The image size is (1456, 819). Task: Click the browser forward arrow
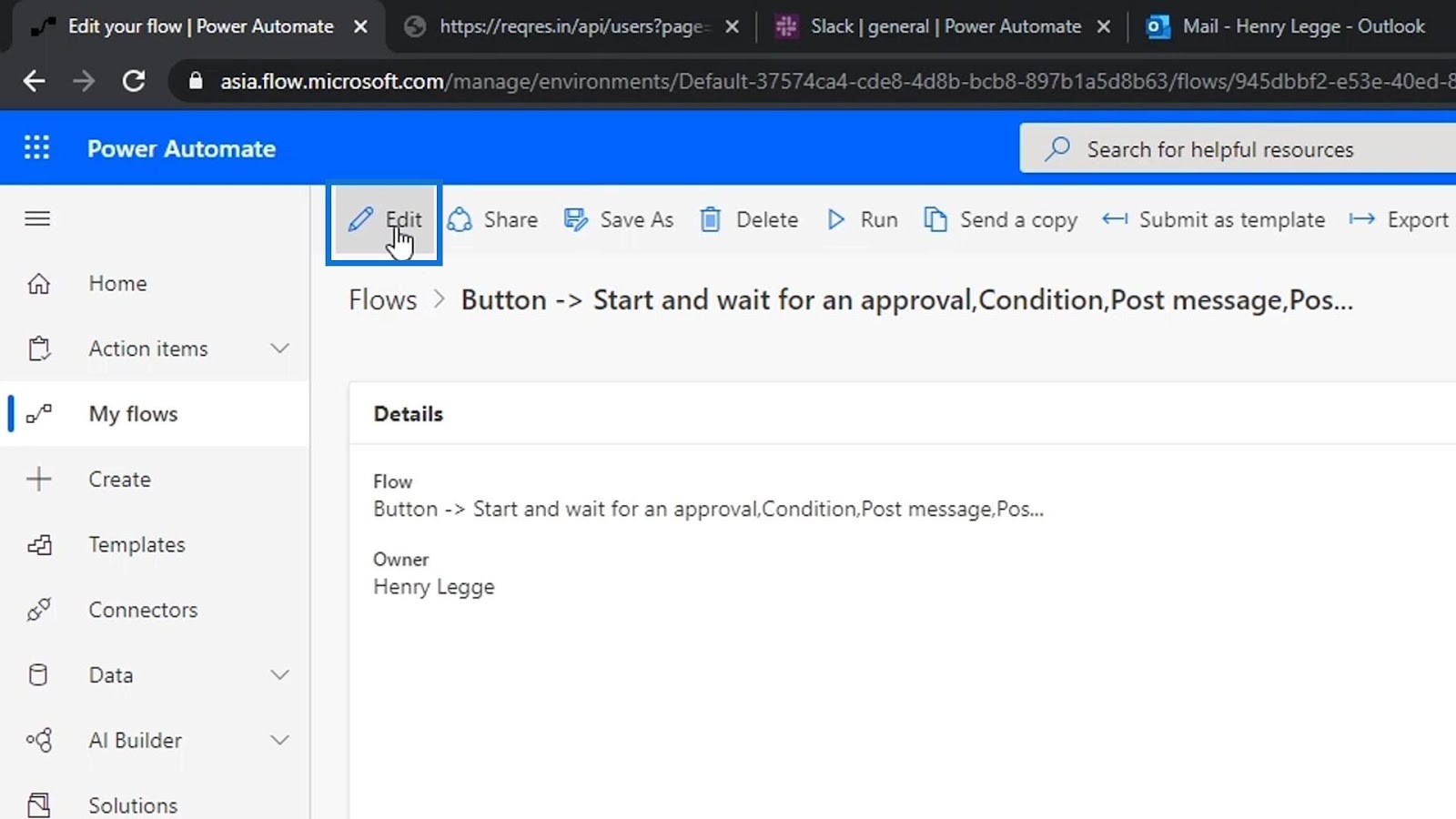click(84, 81)
